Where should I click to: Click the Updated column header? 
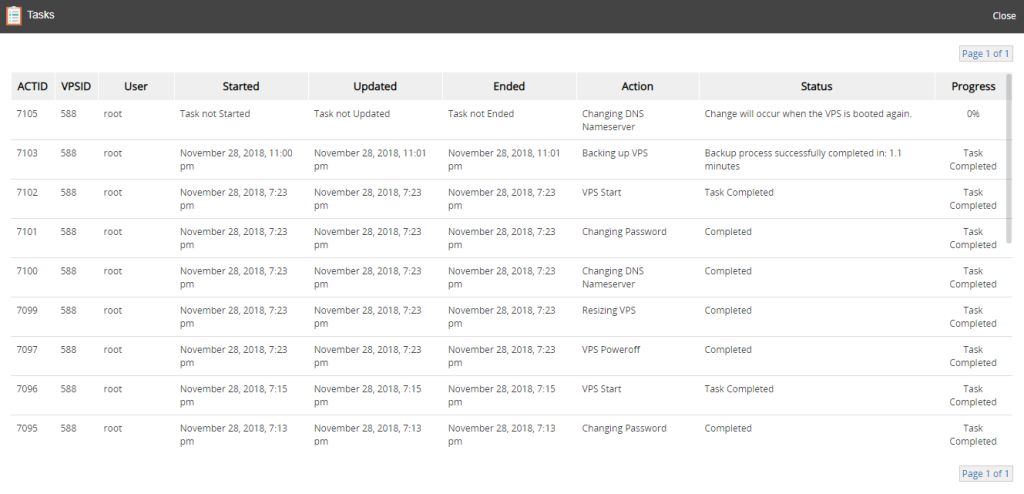click(x=375, y=86)
